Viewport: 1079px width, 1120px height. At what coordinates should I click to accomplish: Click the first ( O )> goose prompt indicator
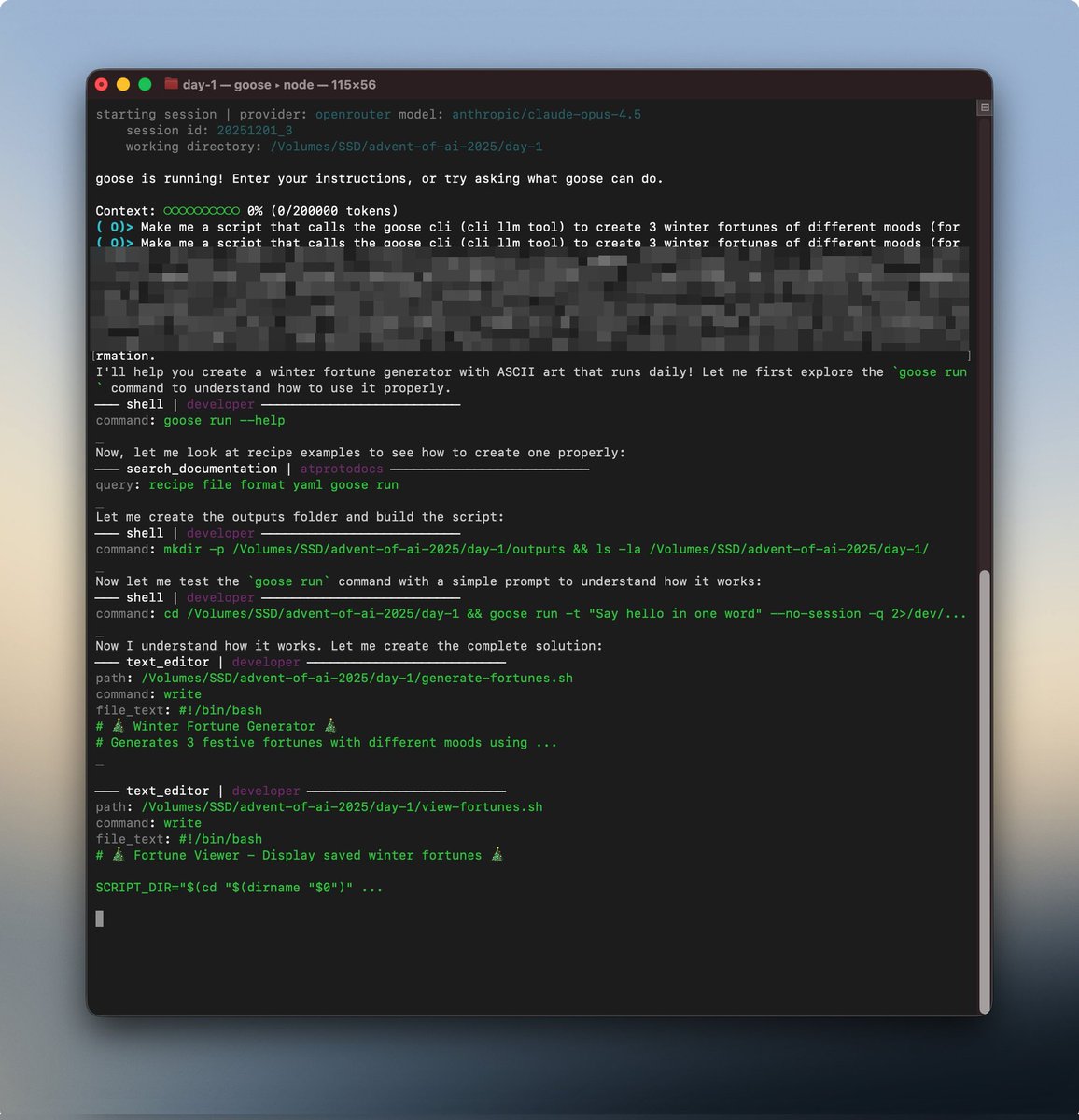click(114, 227)
